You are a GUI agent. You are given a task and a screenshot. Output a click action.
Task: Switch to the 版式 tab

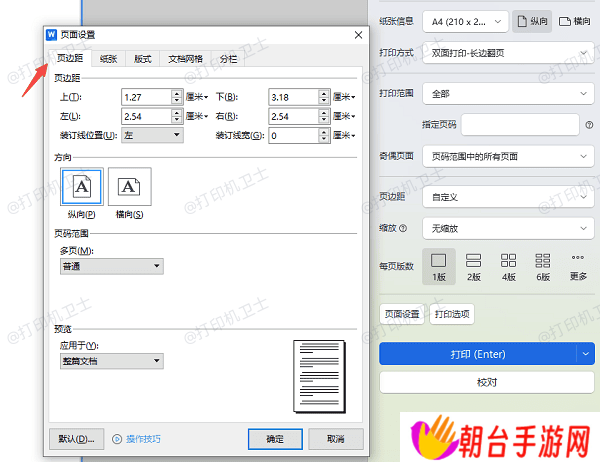(x=143, y=59)
